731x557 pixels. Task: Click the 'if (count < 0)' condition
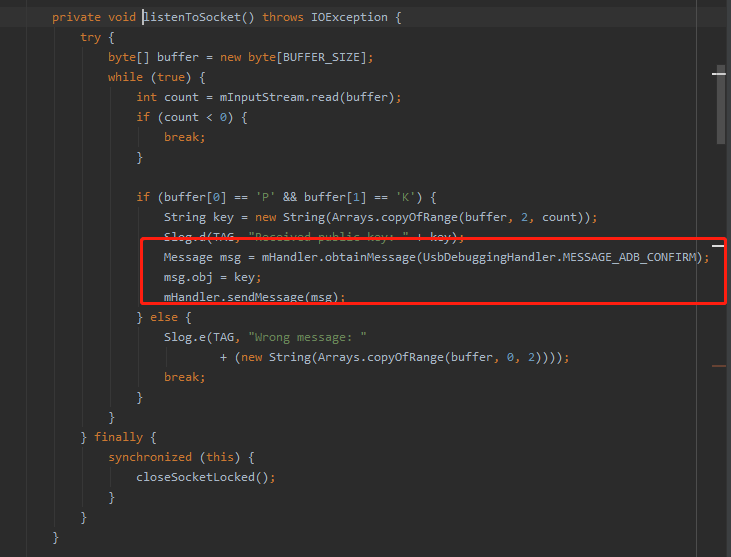[x=192, y=117]
